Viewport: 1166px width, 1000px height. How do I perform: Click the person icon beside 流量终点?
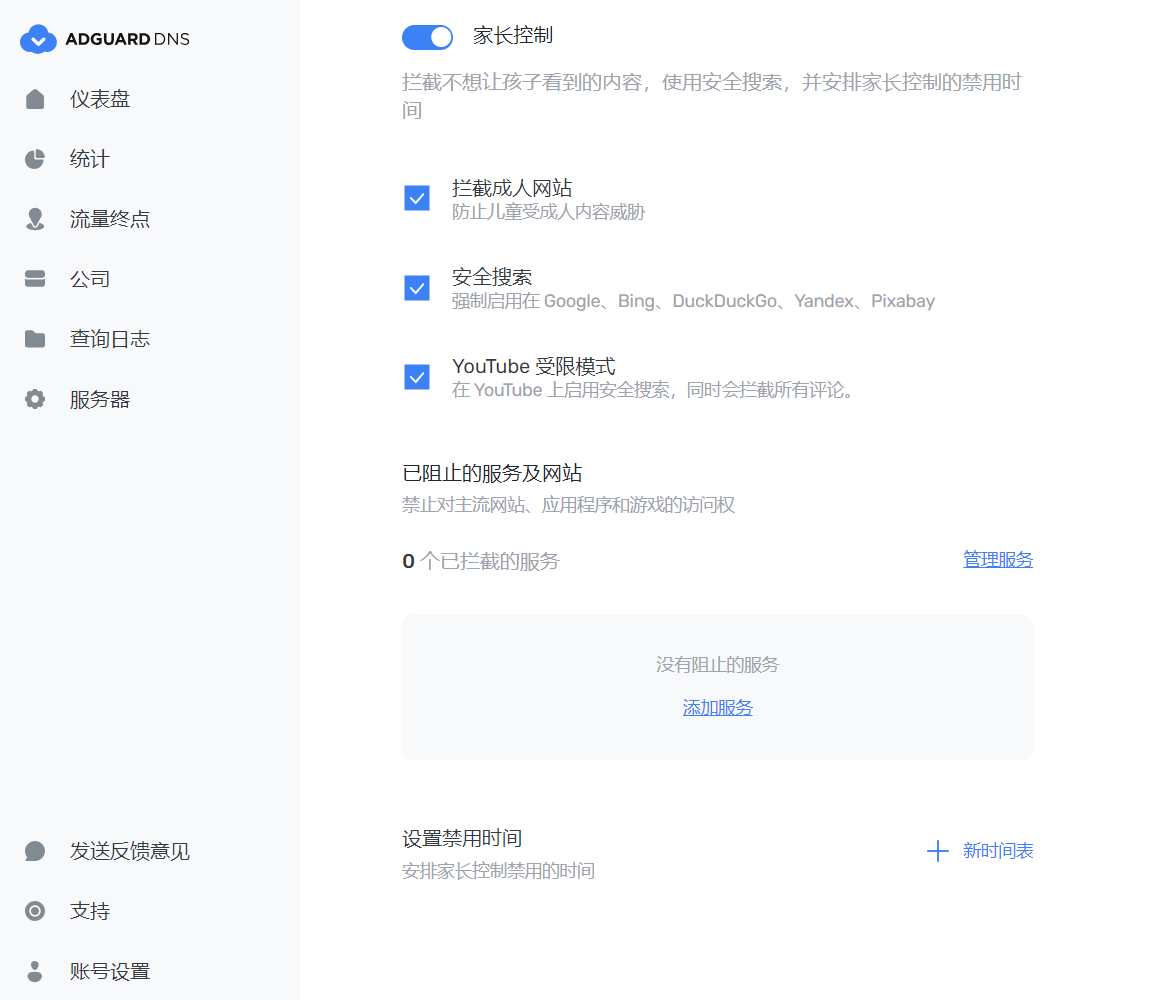35,219
